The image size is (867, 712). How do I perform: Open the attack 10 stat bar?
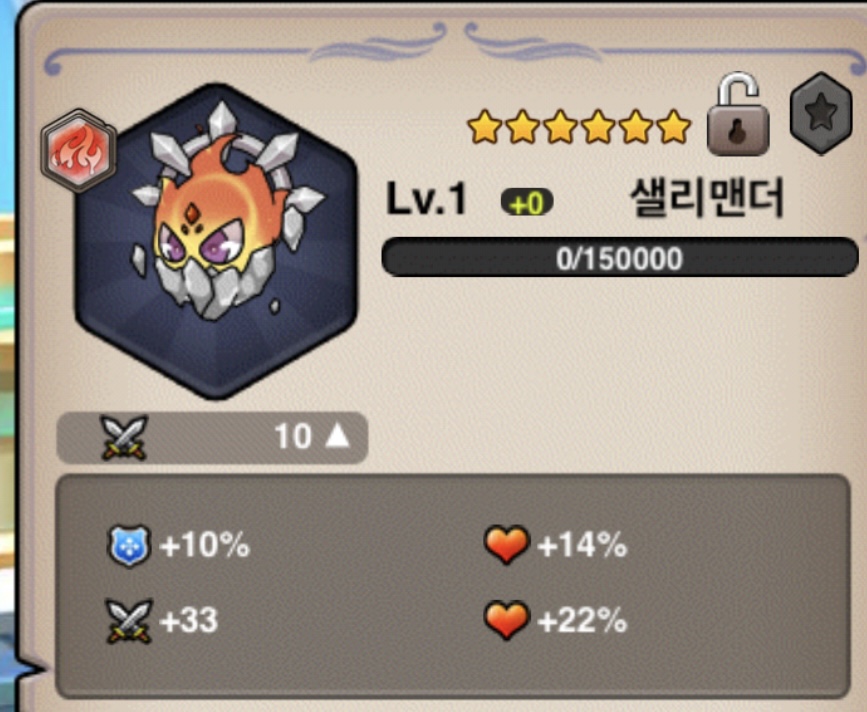click(x=212, y=438)
